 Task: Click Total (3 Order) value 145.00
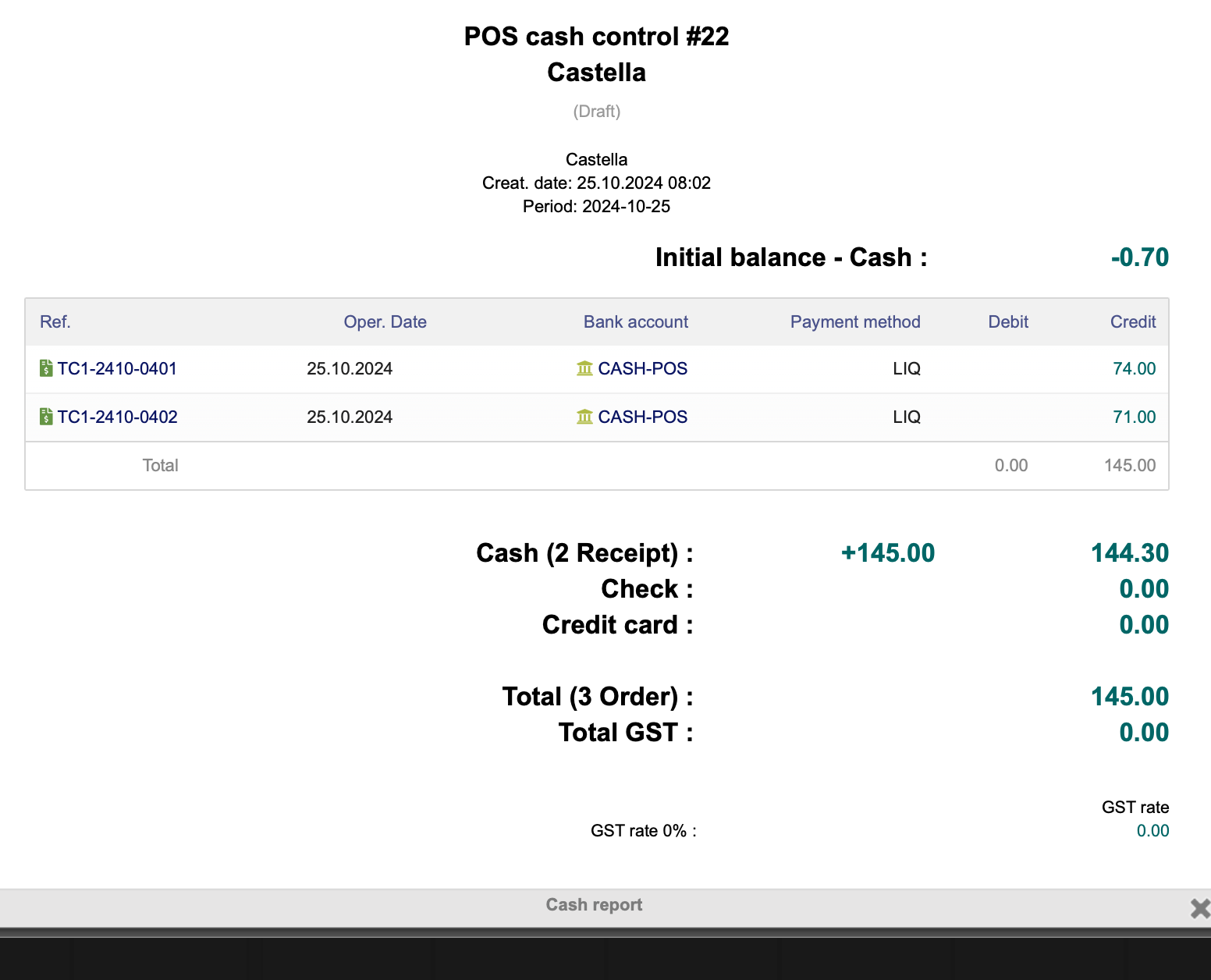pyautogui.click(x=1129, y=697)
